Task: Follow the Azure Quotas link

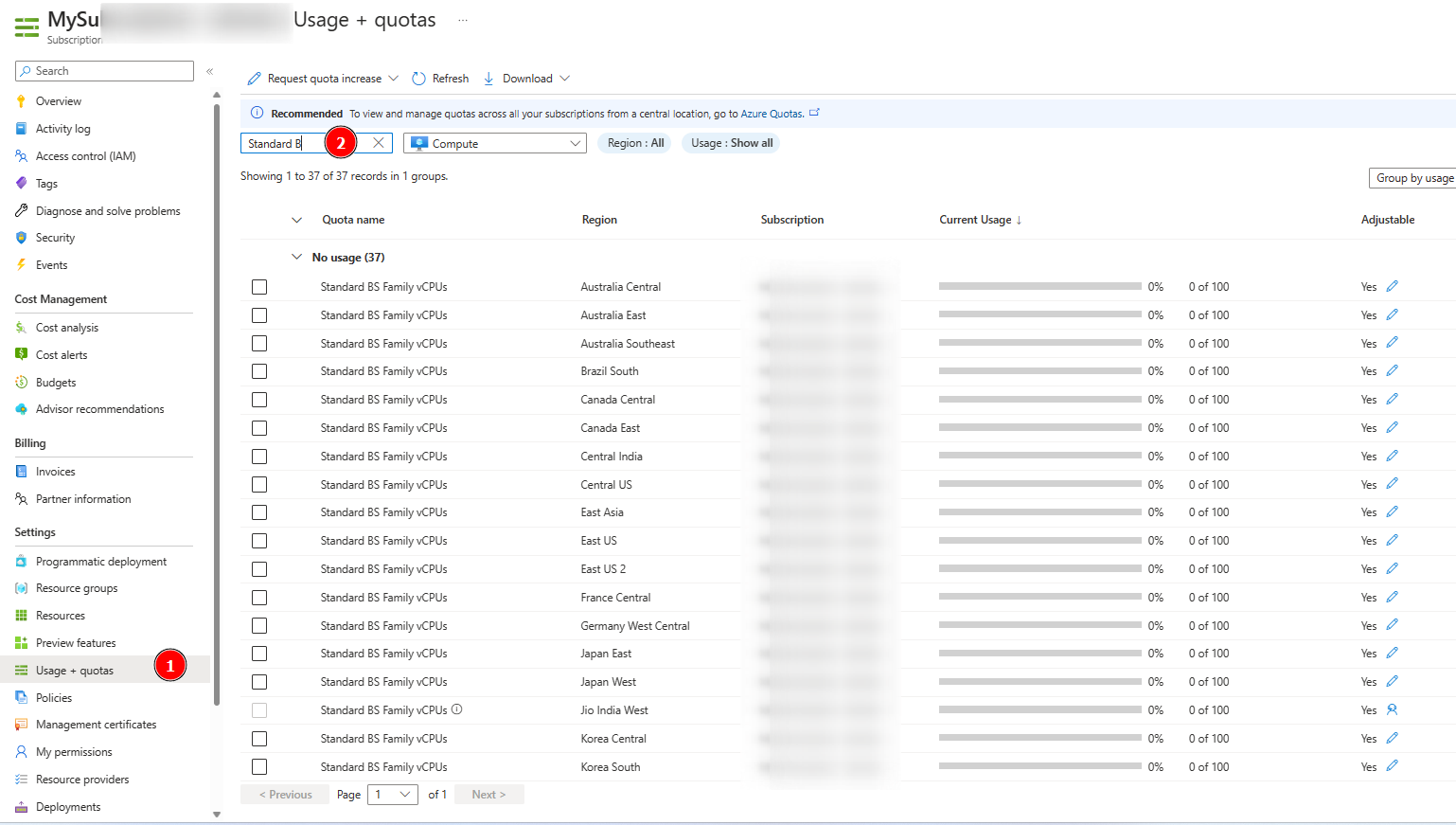Action: point(772,114)
